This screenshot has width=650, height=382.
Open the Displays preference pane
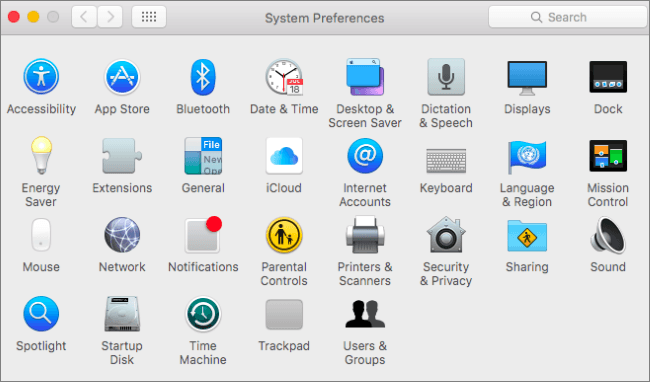[527, 78]
